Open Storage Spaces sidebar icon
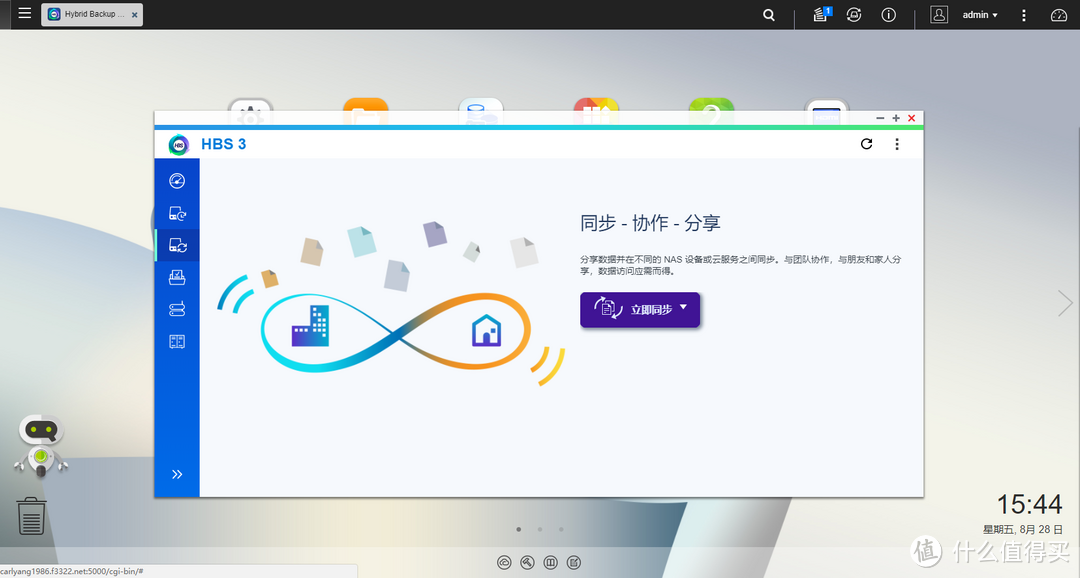Screen dimensions: 1080x578 (177, 309)
